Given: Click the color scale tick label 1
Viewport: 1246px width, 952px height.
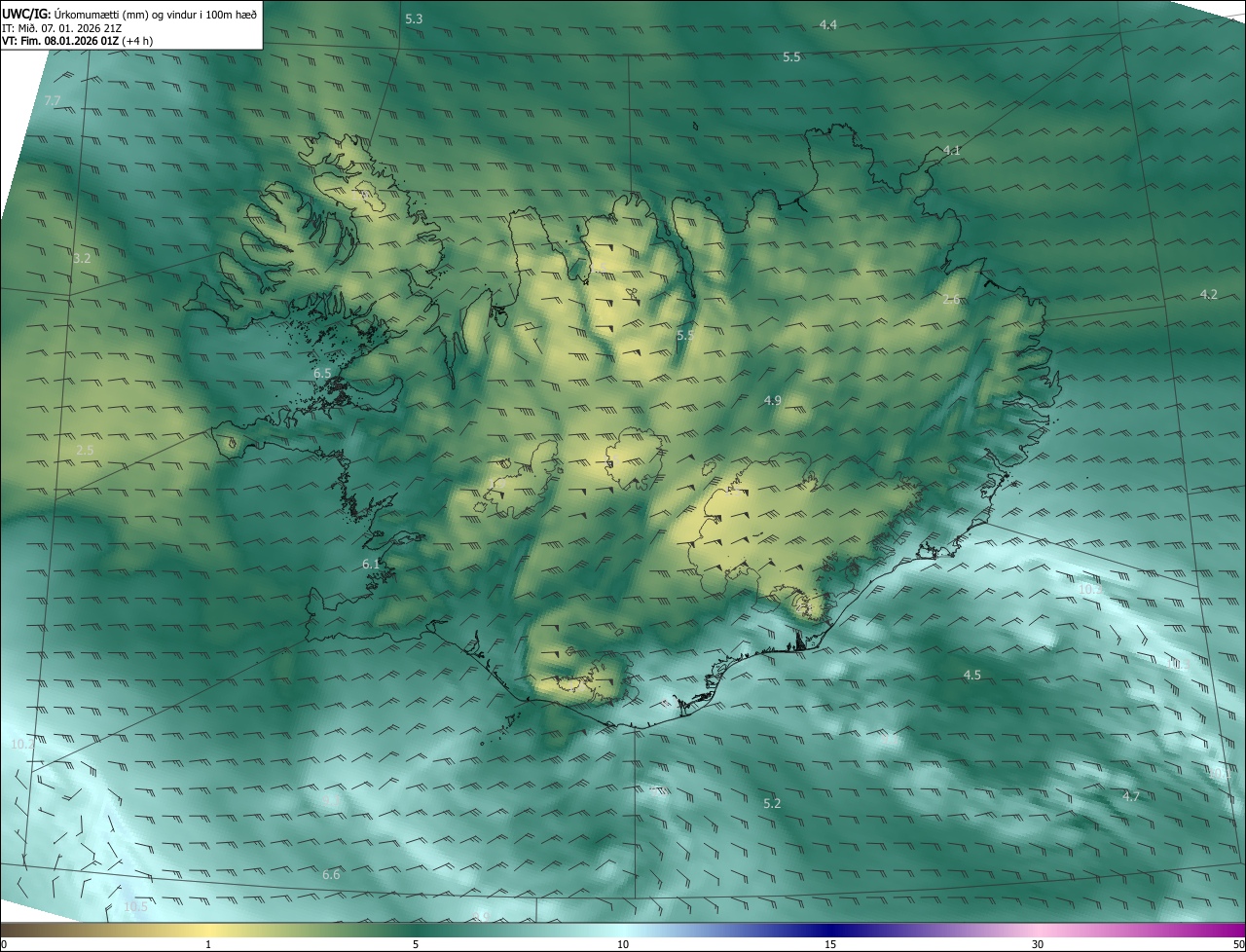Looking at the screenshot, I should (208, 944).
